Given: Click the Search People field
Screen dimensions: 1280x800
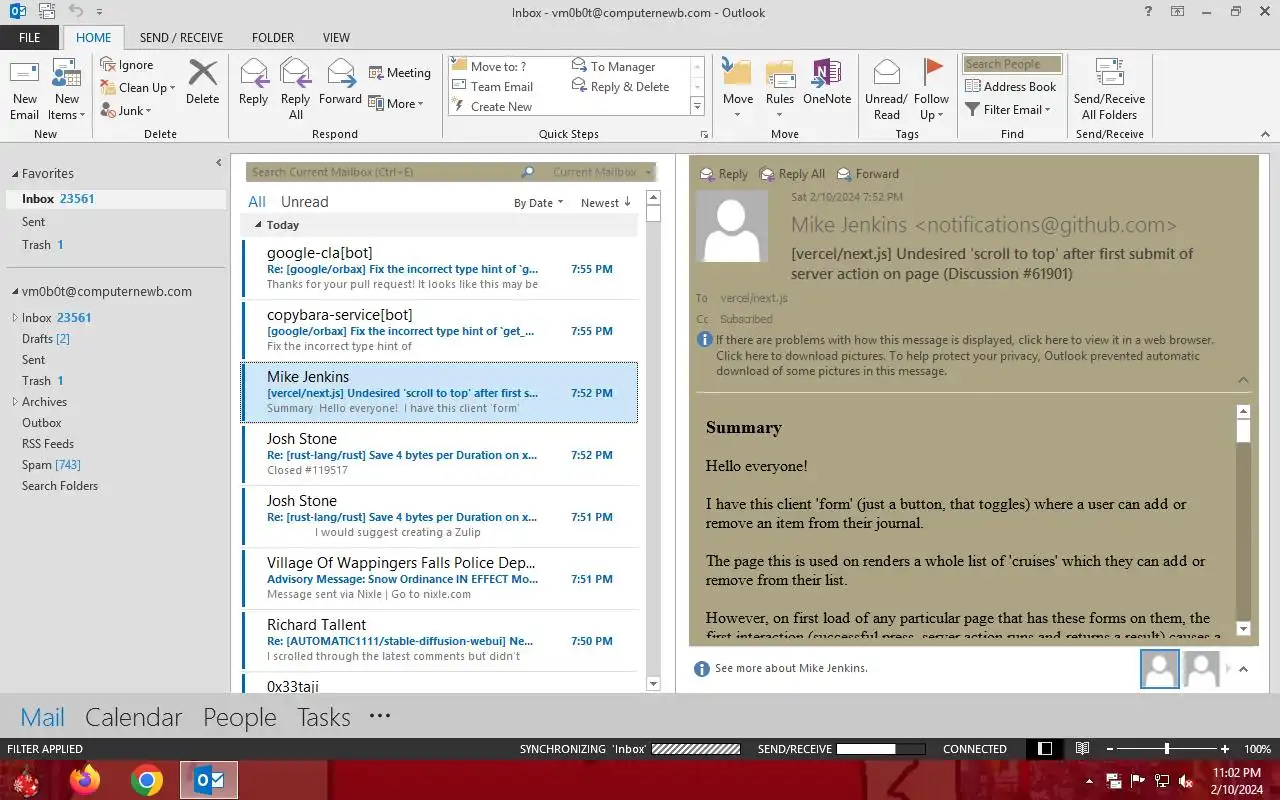Looking at the screenshot, I should (1012, 64).
